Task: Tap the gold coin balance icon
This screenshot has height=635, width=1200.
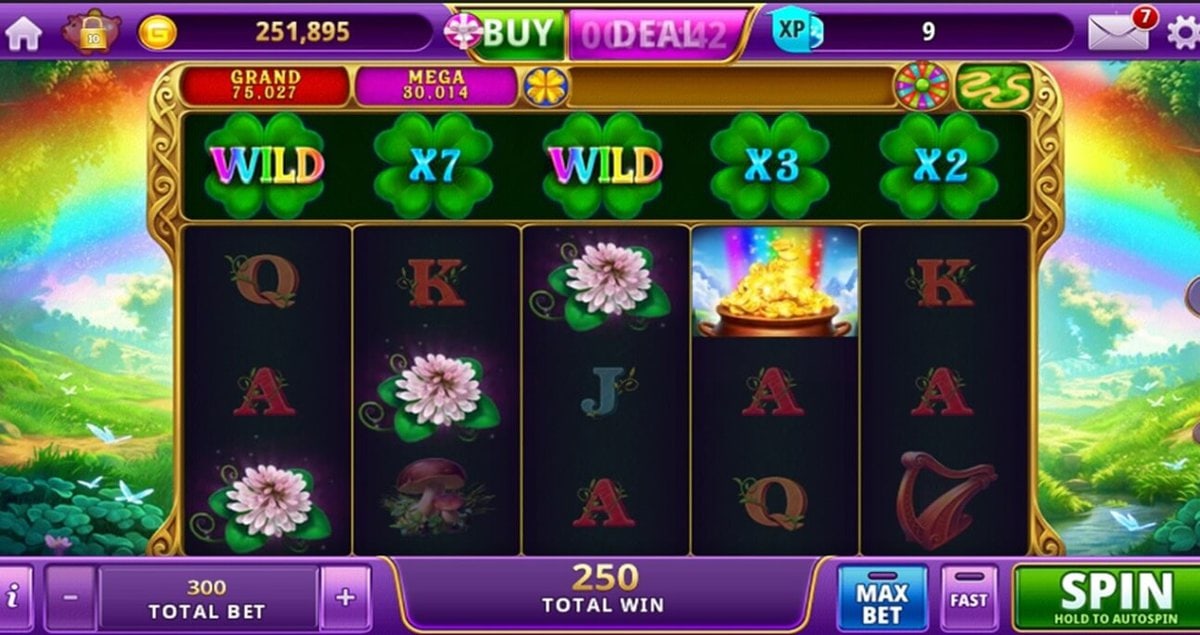Action: [x=157, y=32]
